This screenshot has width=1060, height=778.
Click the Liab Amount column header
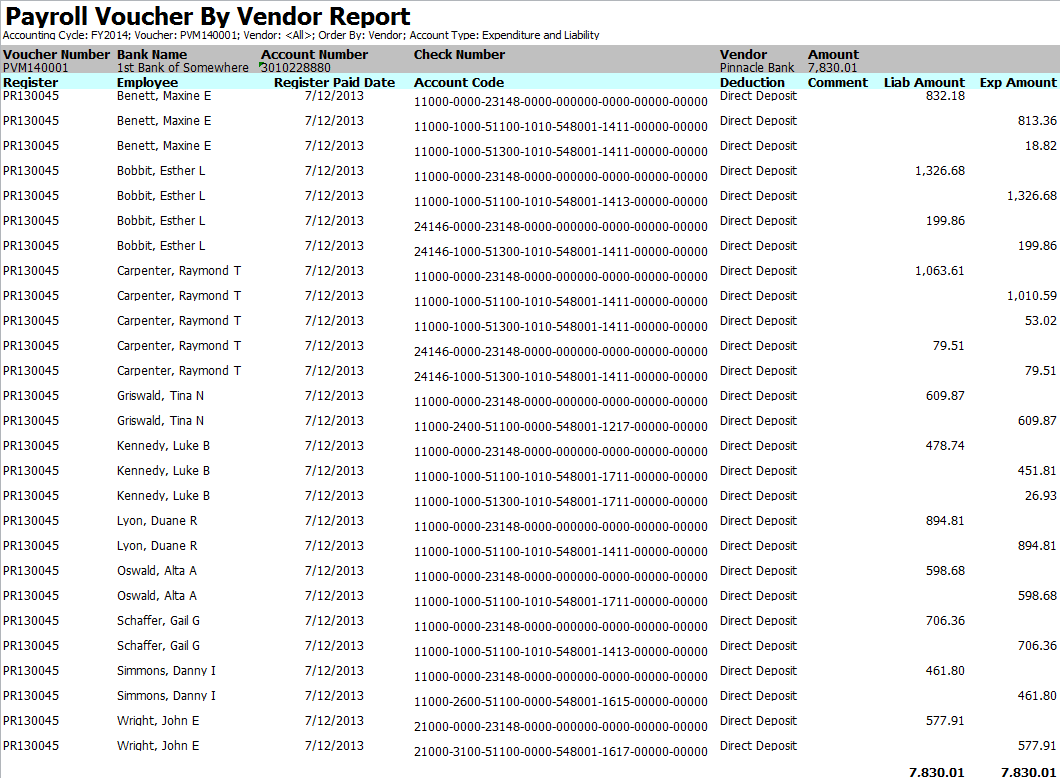pyautogui.click(x=924, y=82)
